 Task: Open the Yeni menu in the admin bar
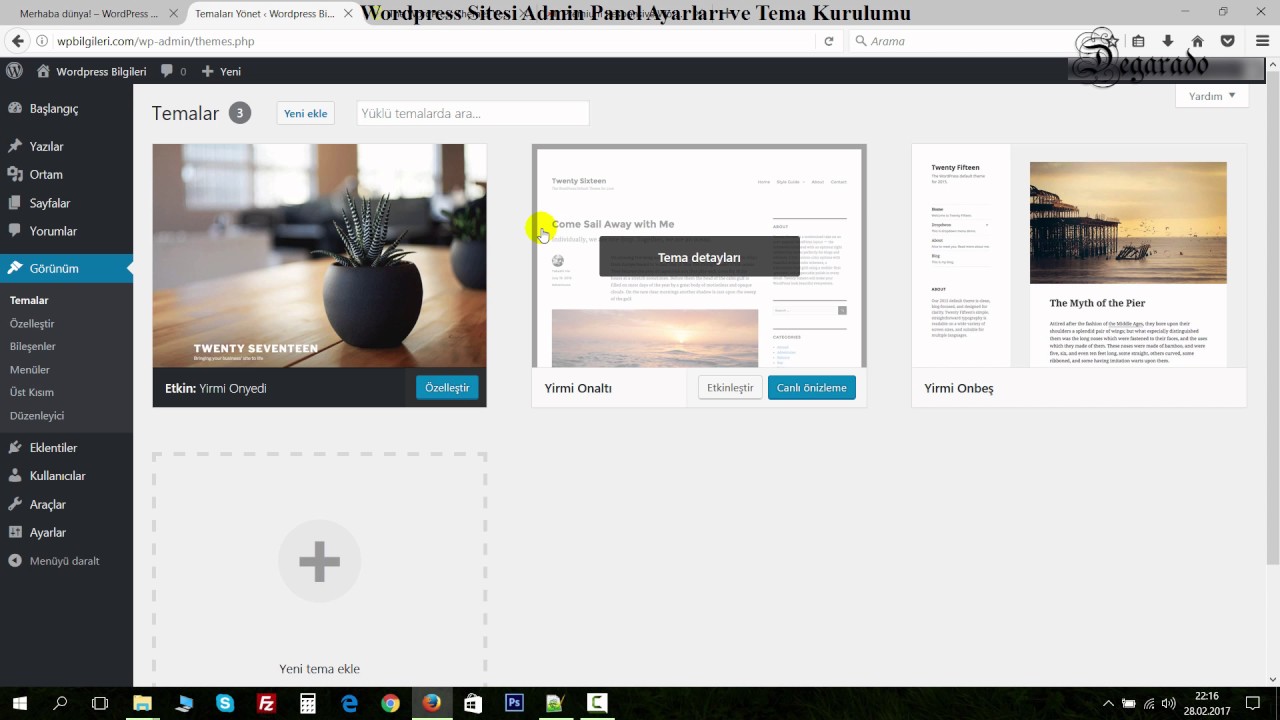(221, 72)
